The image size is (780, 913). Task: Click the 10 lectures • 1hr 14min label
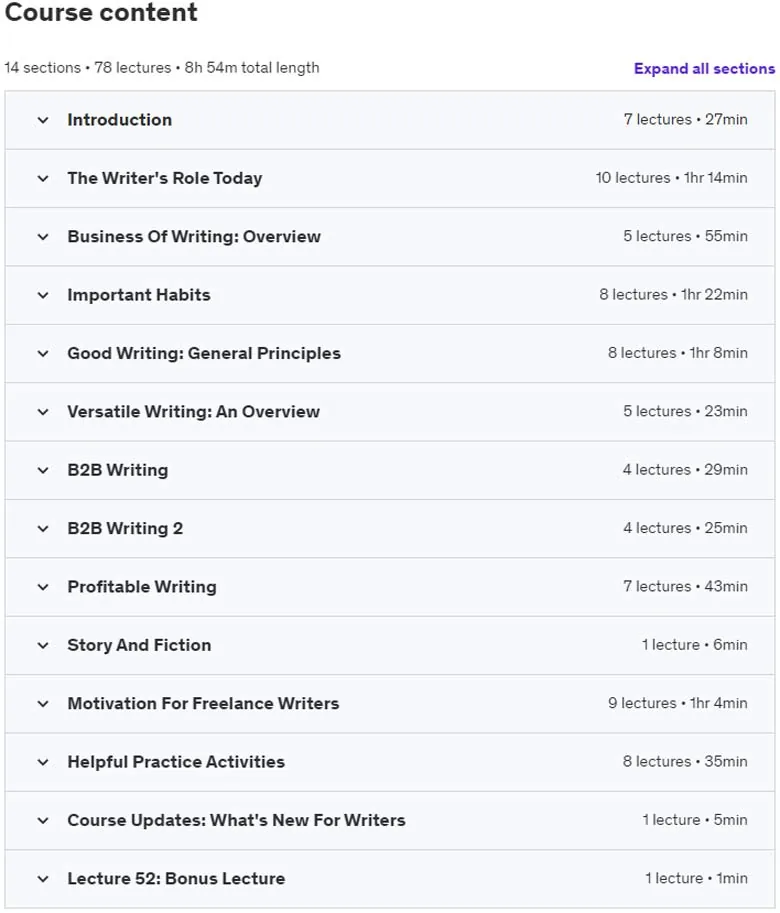click(x=671, y=178)
